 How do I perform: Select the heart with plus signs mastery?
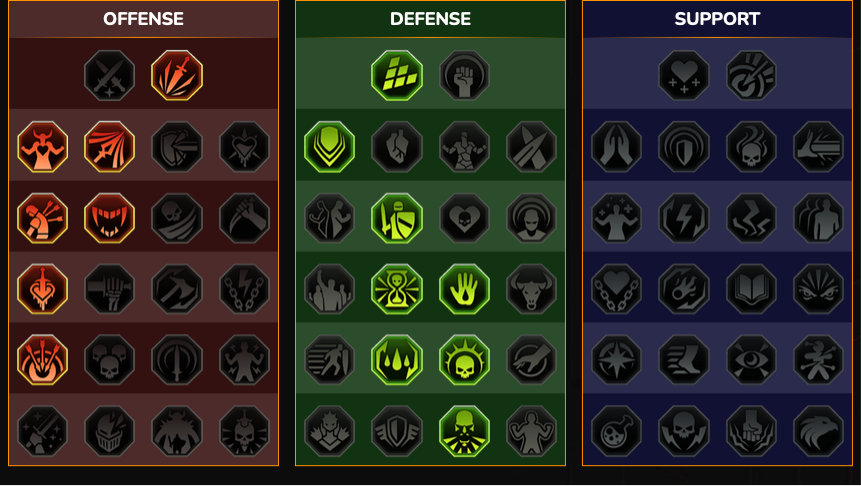tap(684, 75)
